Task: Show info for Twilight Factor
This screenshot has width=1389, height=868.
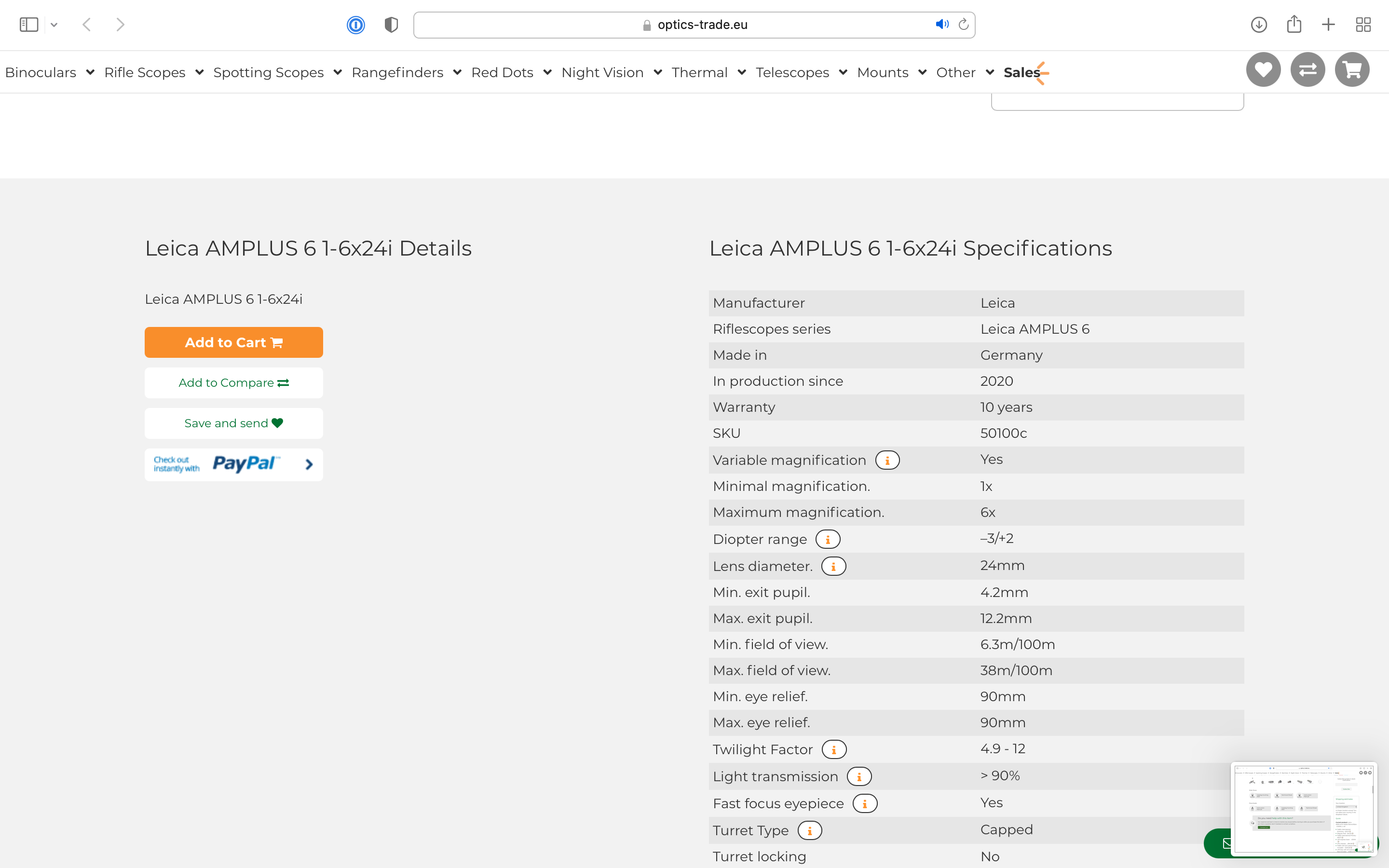Action: (x=834, y=750)
